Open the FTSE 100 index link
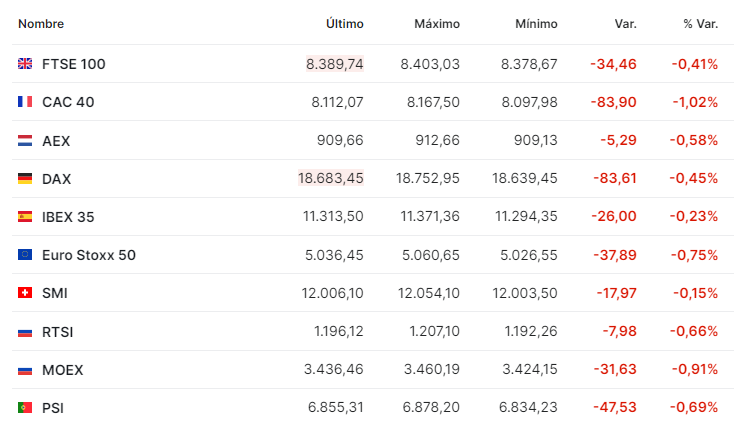 pyautogui.click(x=73, y=64)
